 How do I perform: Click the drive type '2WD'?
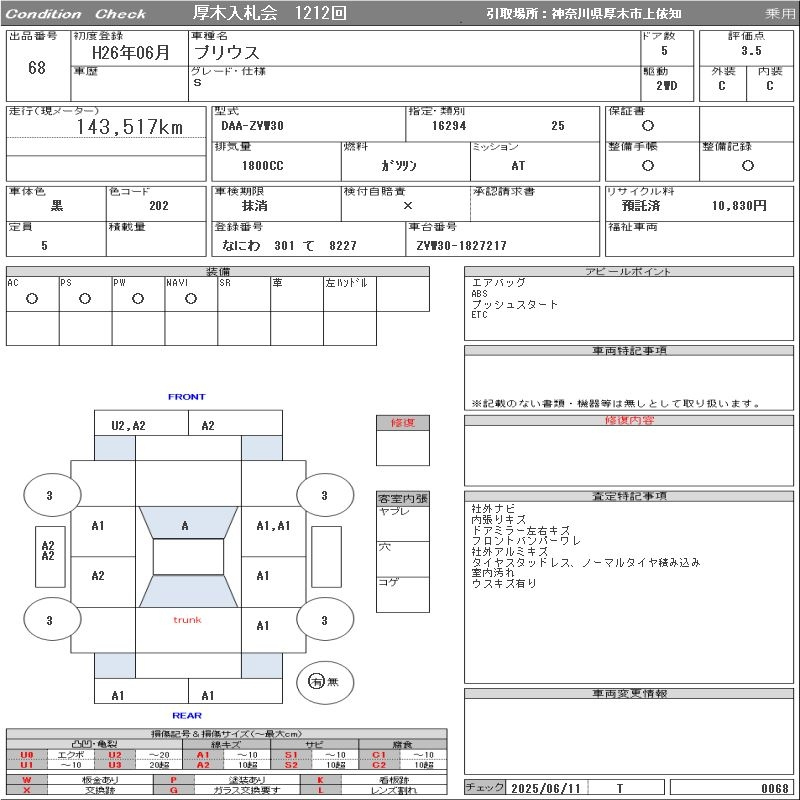click(666, 86)
